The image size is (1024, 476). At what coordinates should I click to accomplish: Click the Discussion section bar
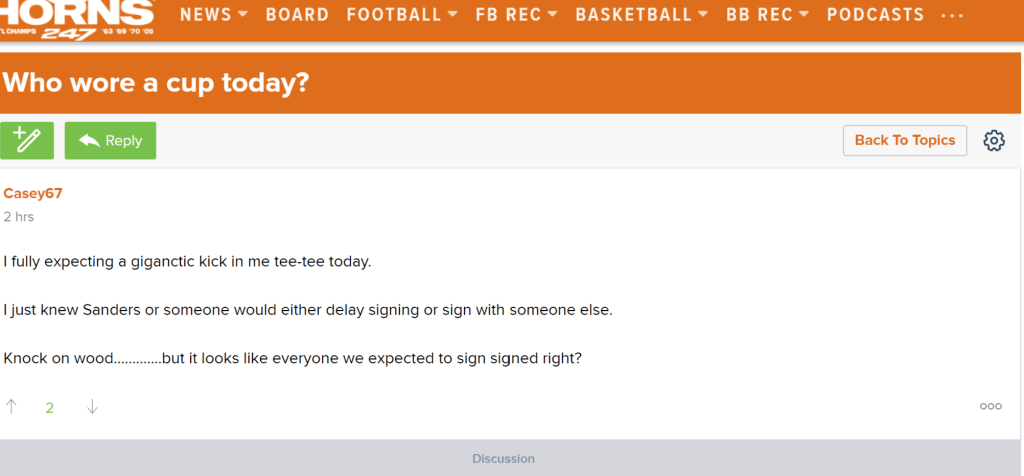(503, 458)
